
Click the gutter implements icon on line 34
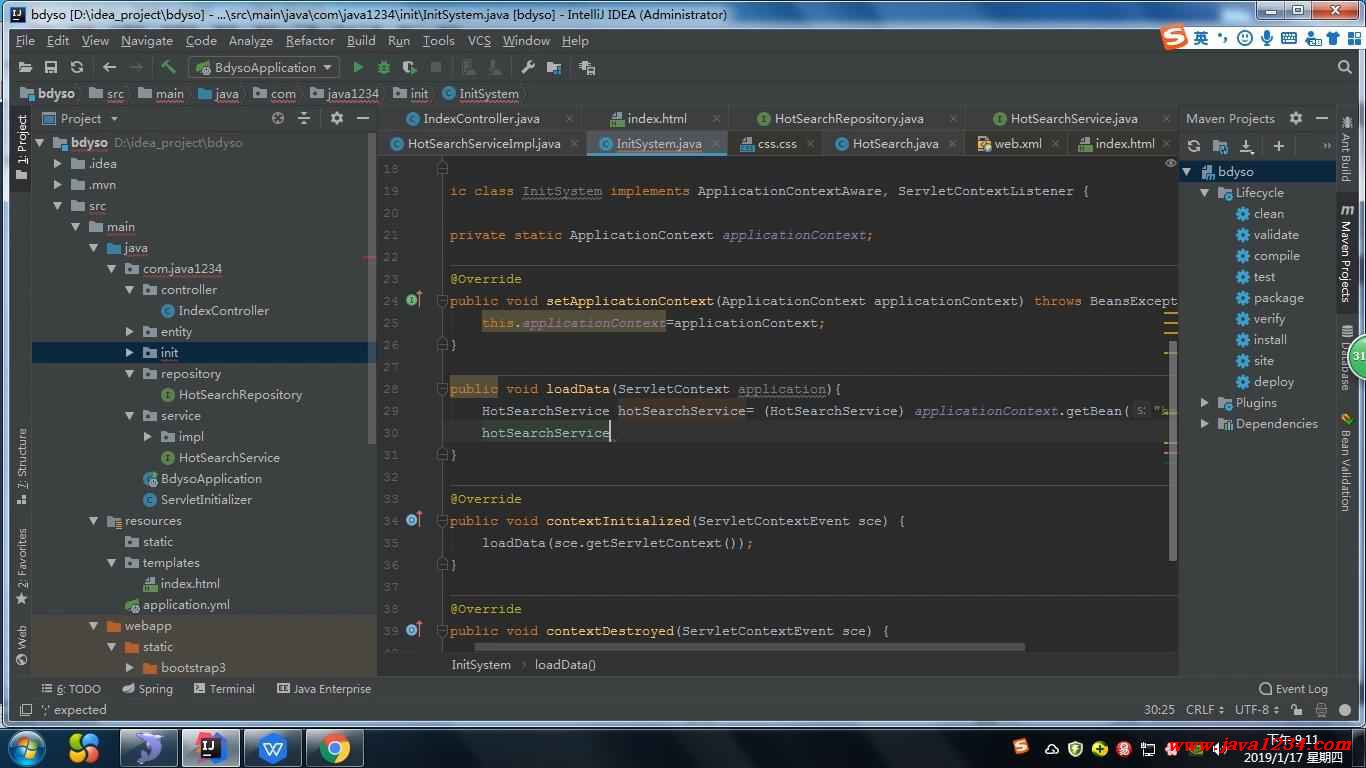(x=413, y=520)
